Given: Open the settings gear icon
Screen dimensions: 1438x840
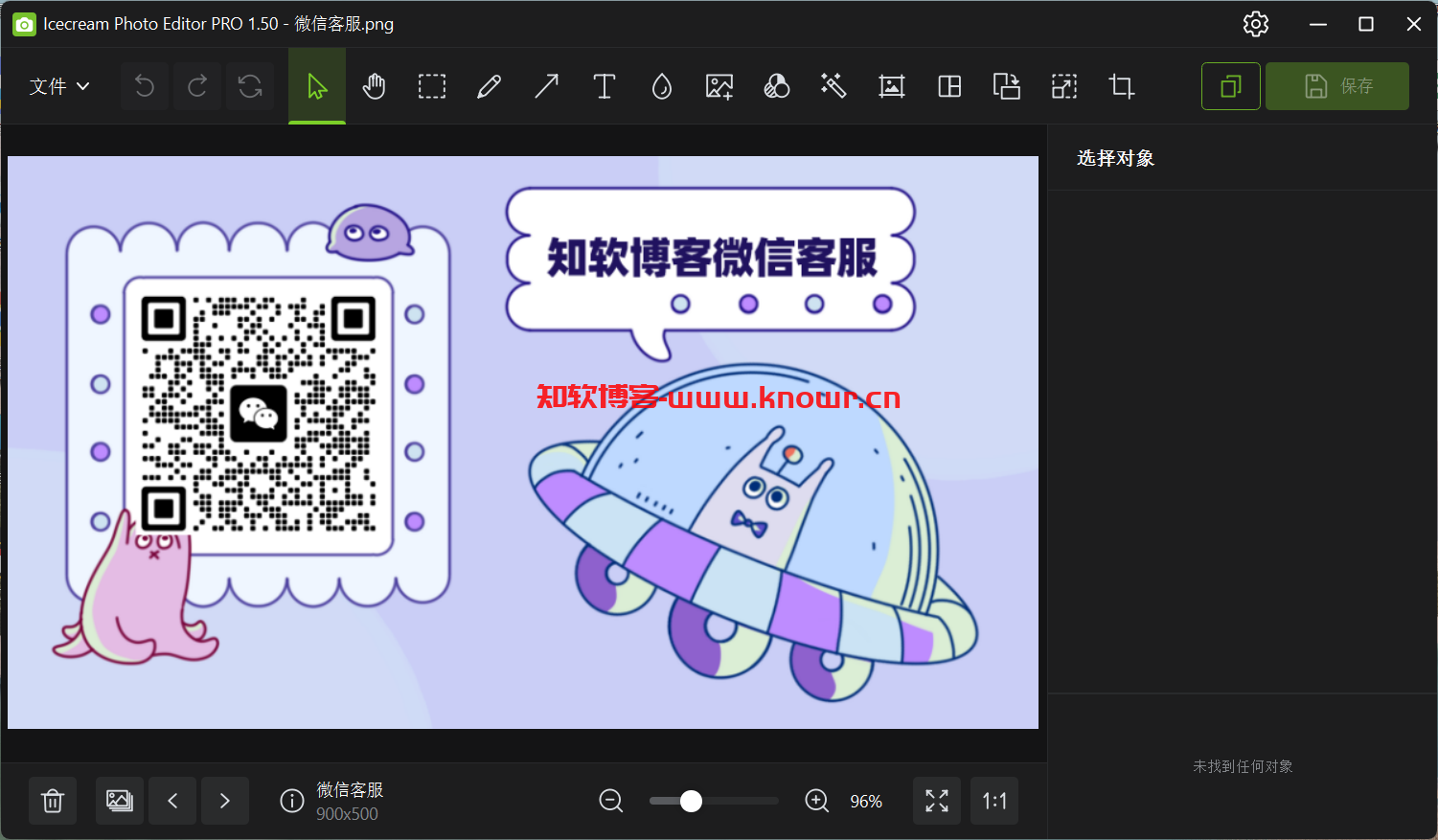Looking at the screenshot, I should [x=1256, y=24].
